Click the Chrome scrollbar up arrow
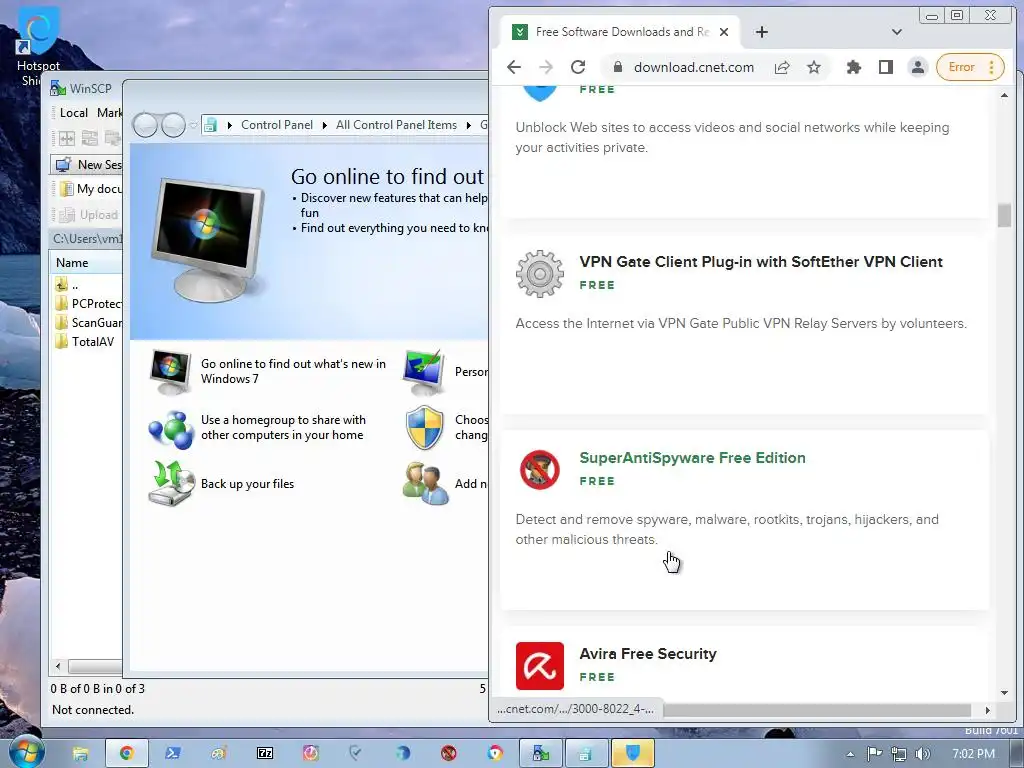1024x768 pixels. tap(1004, 95)
